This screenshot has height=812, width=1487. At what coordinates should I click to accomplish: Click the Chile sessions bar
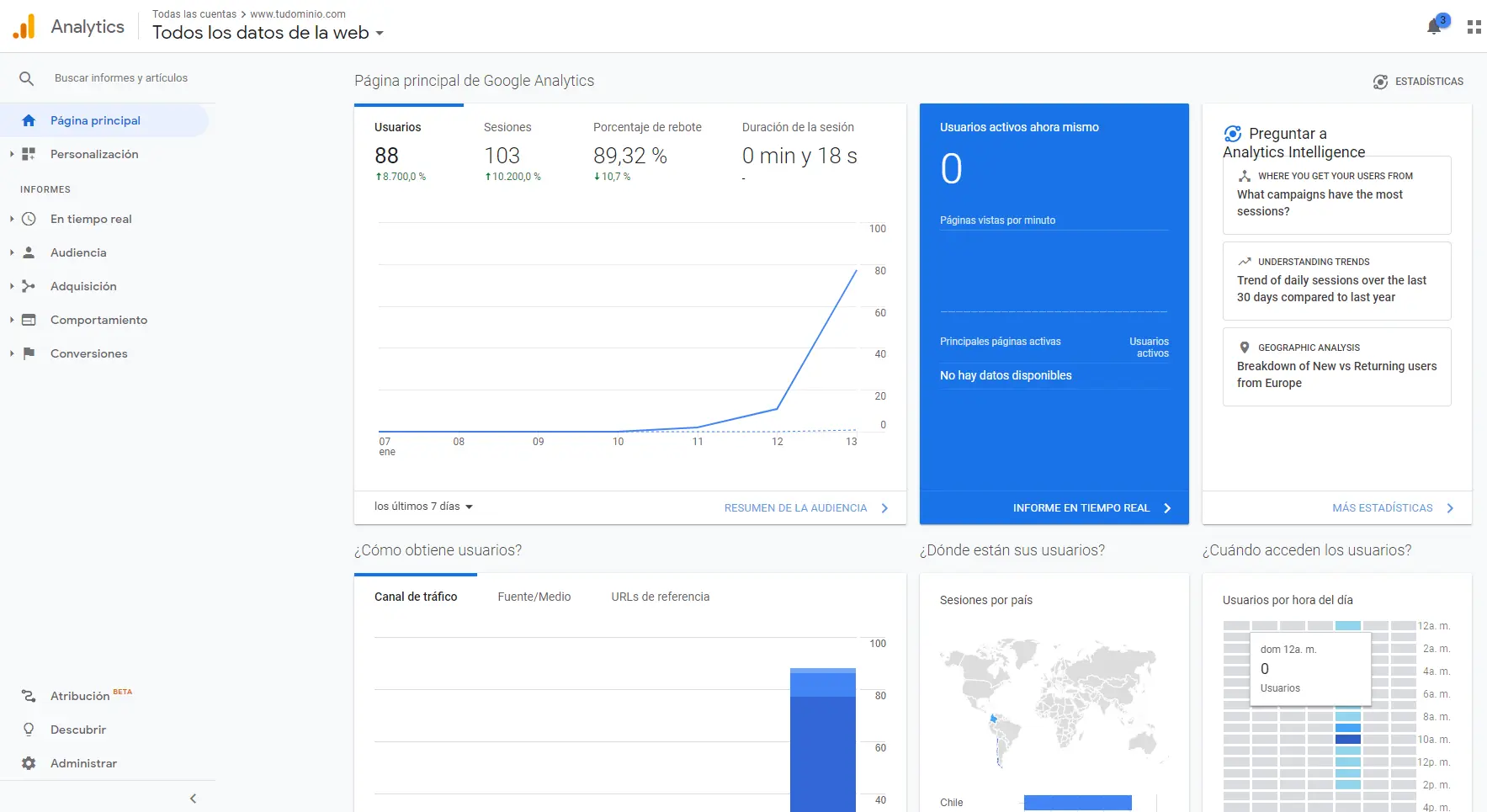tap(1078, 803)
